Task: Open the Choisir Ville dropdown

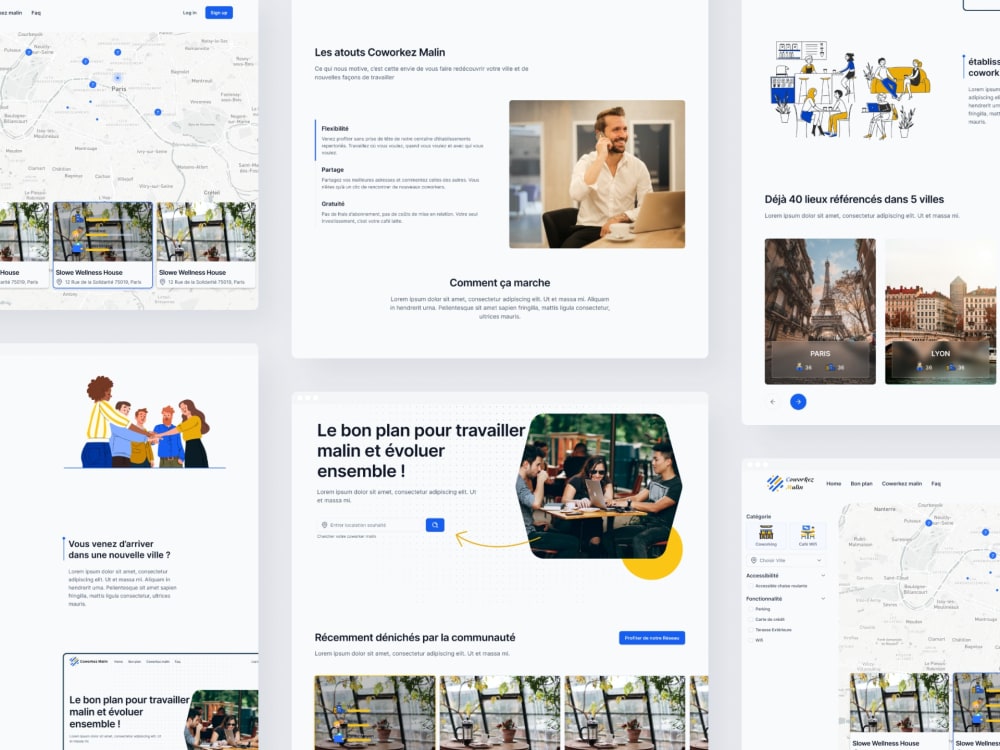Action: tap(786, 561)
